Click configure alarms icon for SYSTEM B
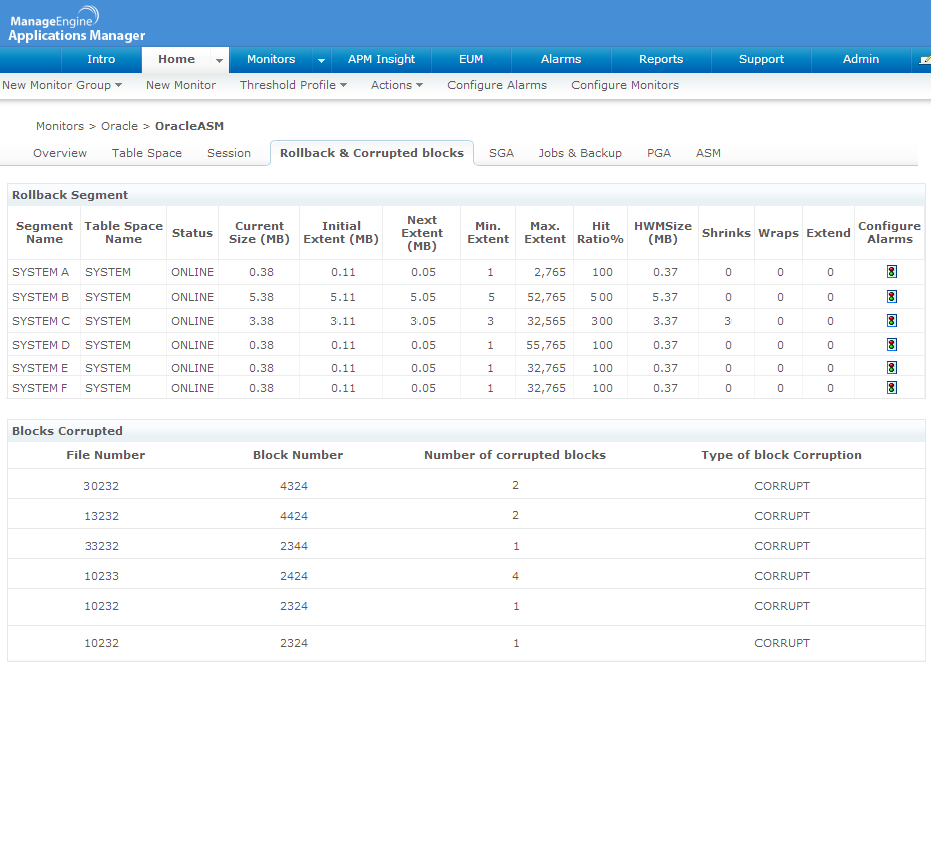Screen dimensions: 931x860 [x=890, y=297]
